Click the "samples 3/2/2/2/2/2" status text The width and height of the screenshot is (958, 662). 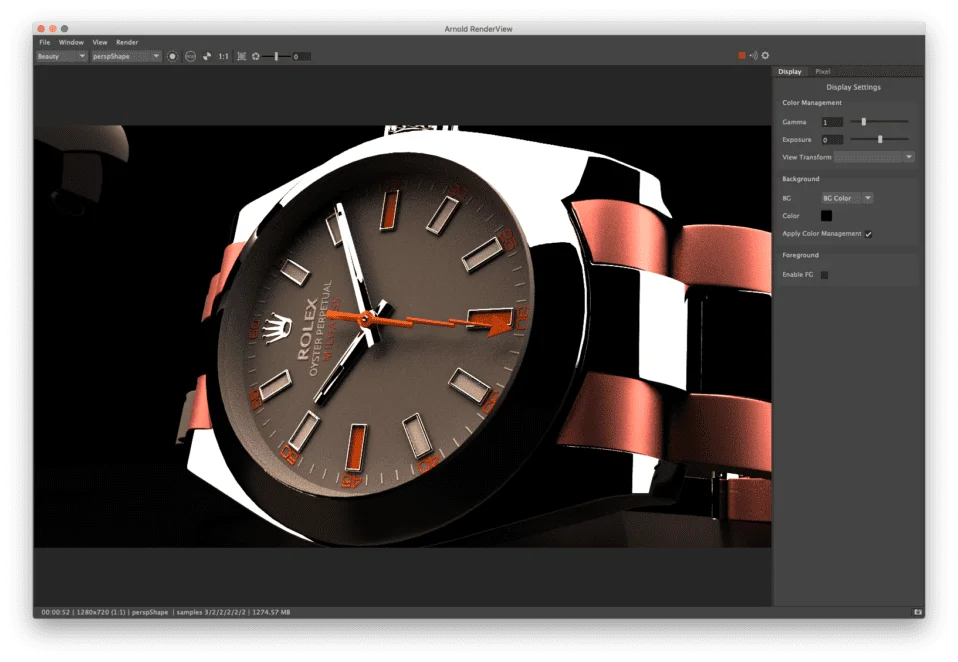point(211,612)
